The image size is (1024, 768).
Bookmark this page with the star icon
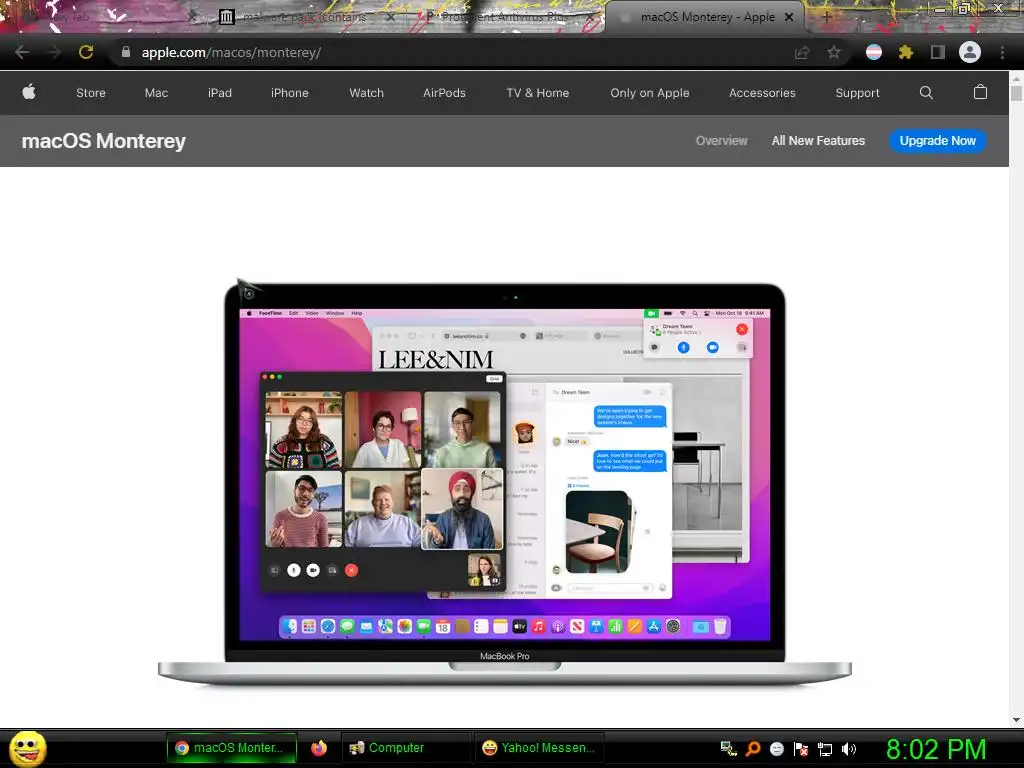pos(834,52)
